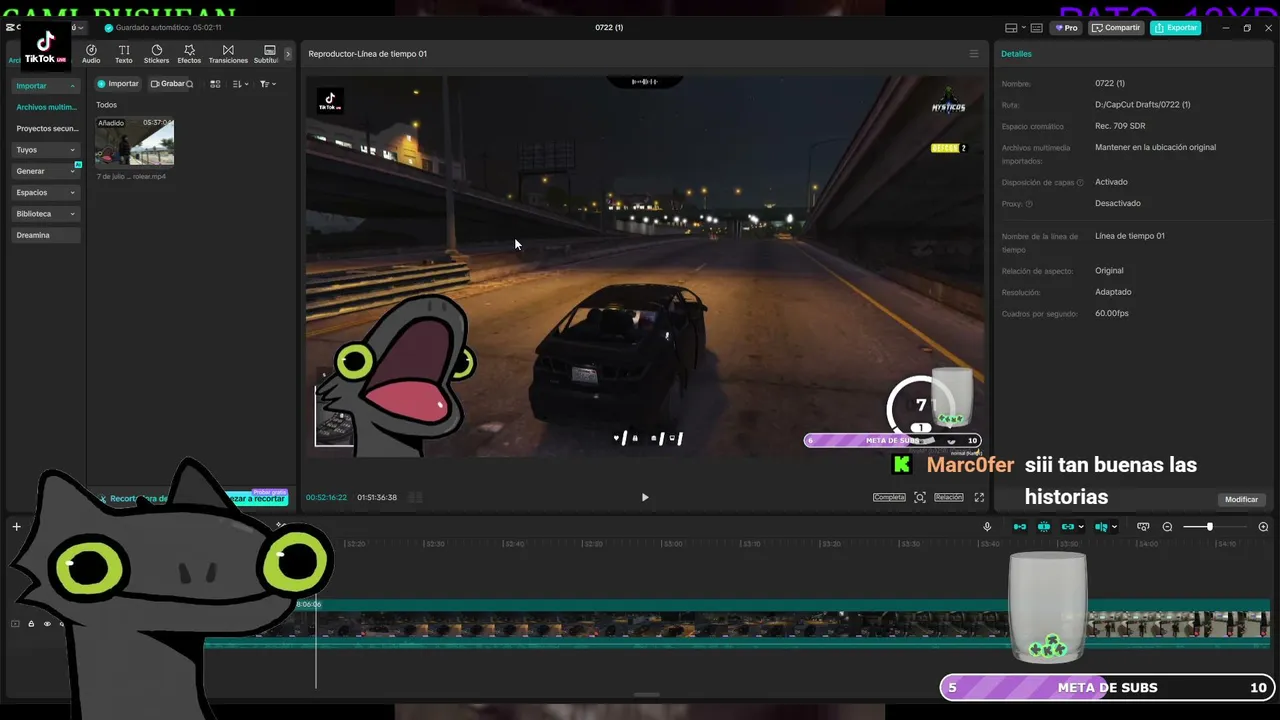Click the Exportar button
Viewport: 1280px width, 720px height.
[x=1175, y=28]
